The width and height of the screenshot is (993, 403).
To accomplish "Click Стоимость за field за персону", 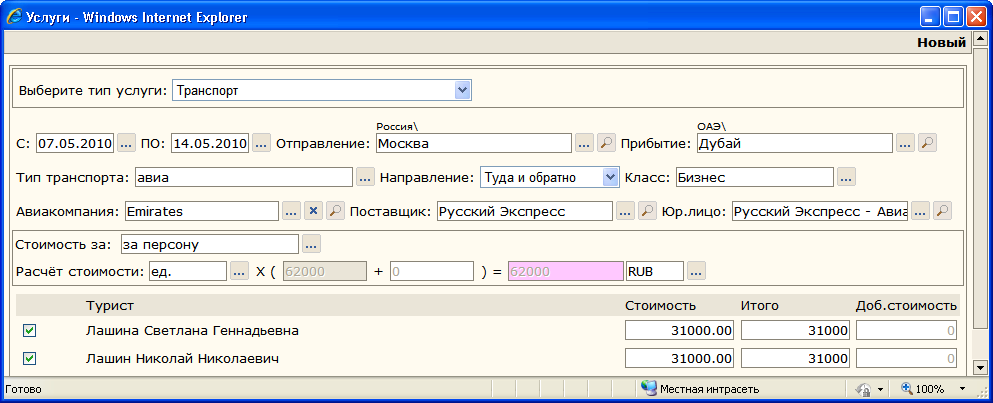I will click(x=210, y=244).
